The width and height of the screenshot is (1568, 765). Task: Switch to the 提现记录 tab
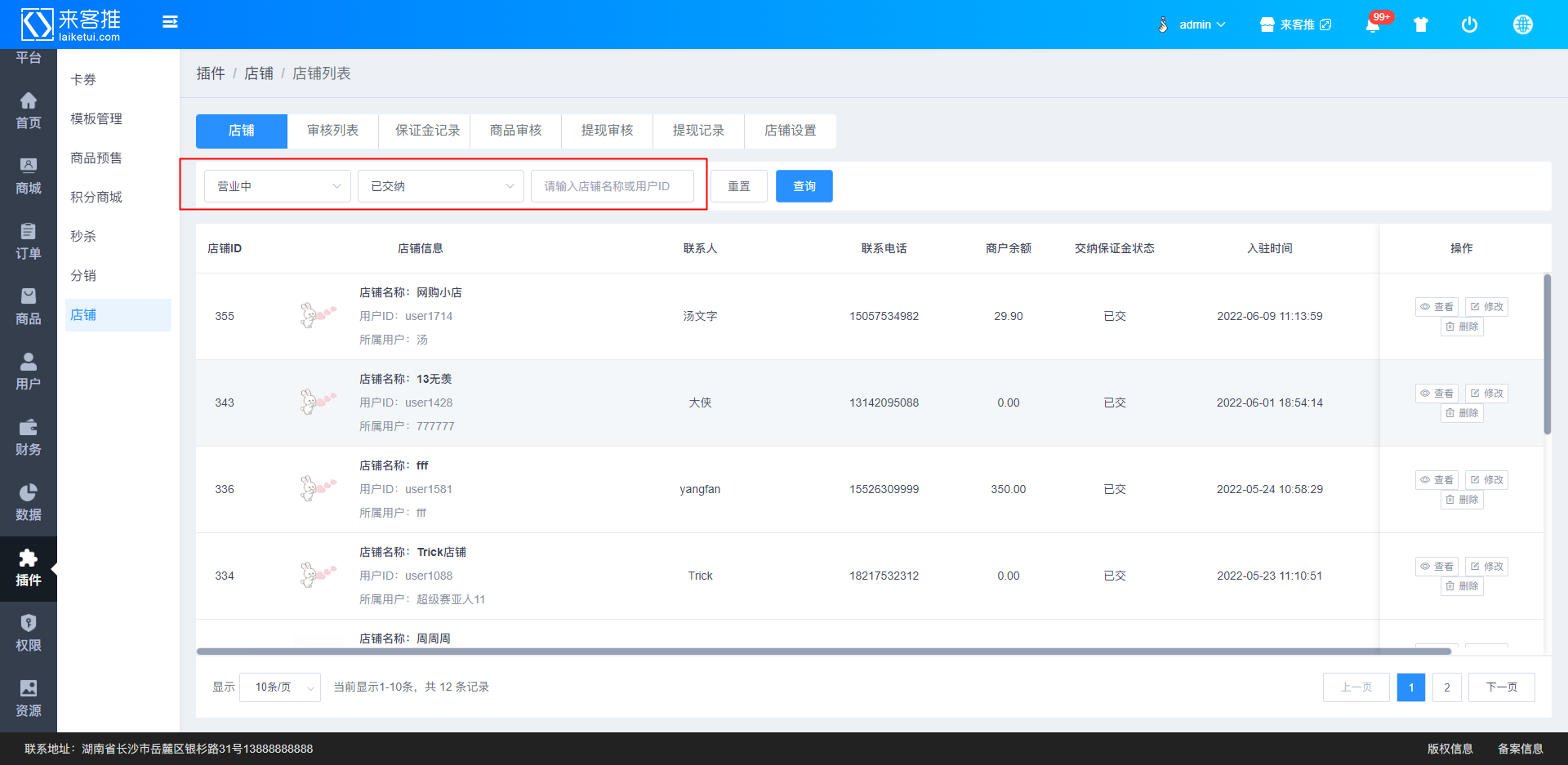point(699,131)
